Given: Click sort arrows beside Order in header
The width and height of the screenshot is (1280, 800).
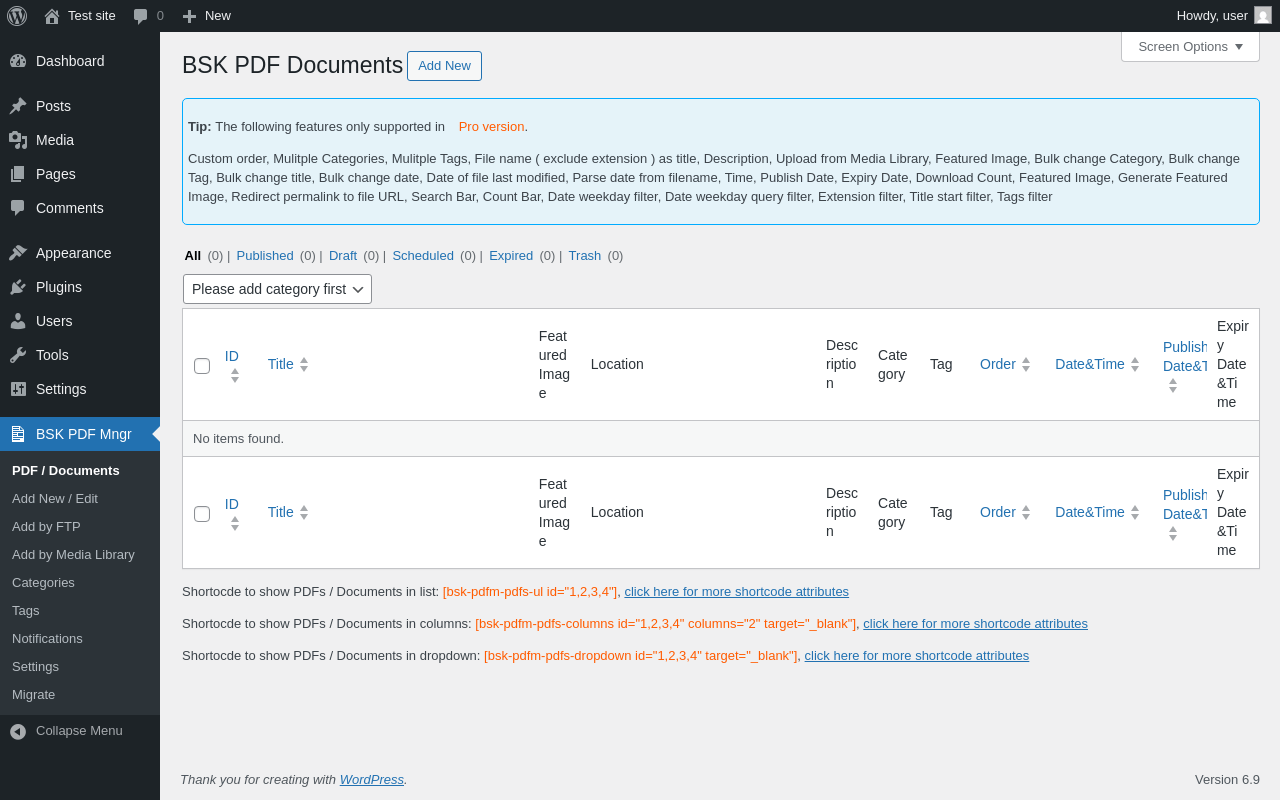Looking at the screenshot, I should click(x=1026, y=364).
